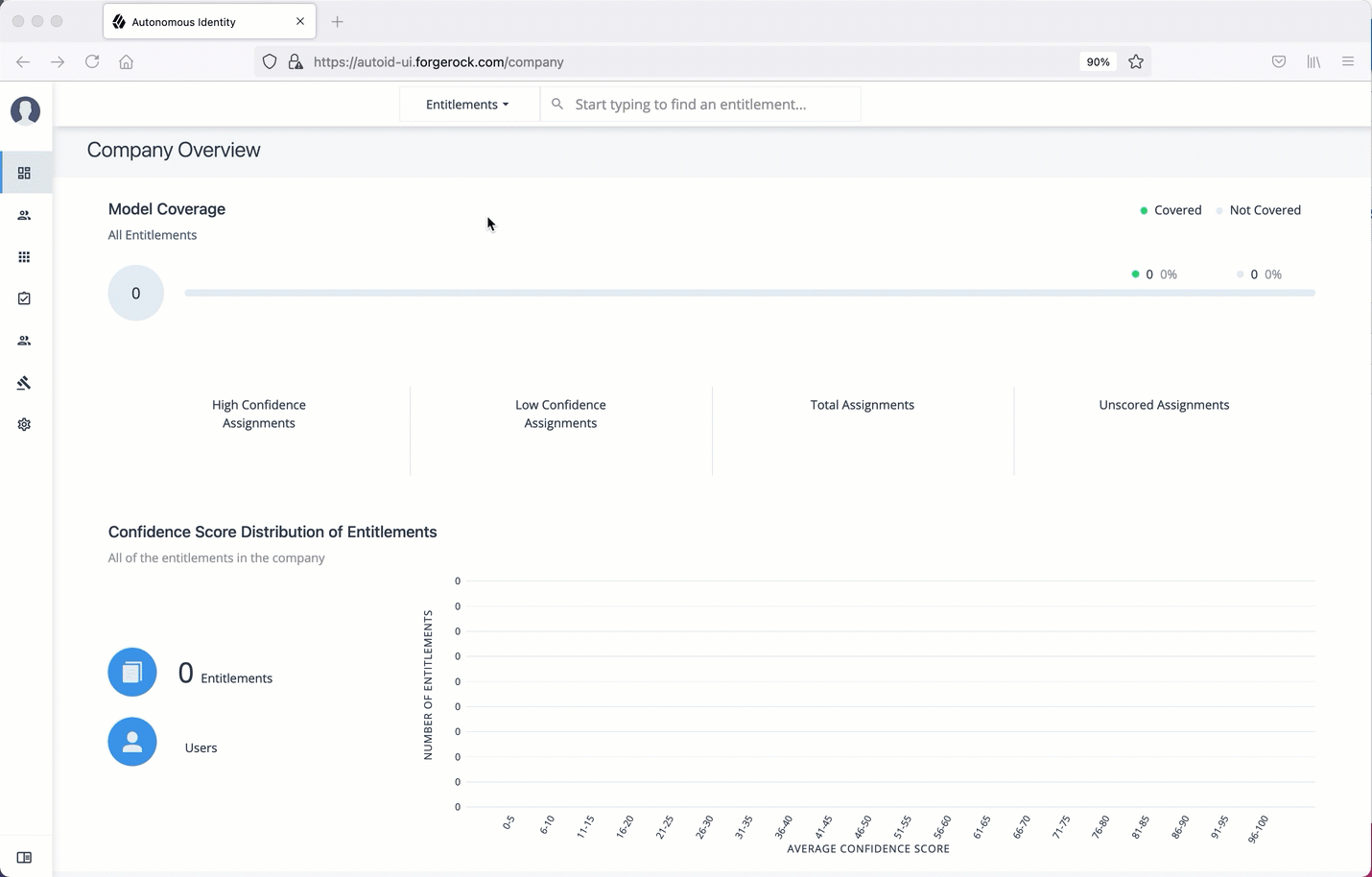Select the Autonomous Identity browser tab
This screenshot has height=877, width=1372.
(x=201, y=22)
